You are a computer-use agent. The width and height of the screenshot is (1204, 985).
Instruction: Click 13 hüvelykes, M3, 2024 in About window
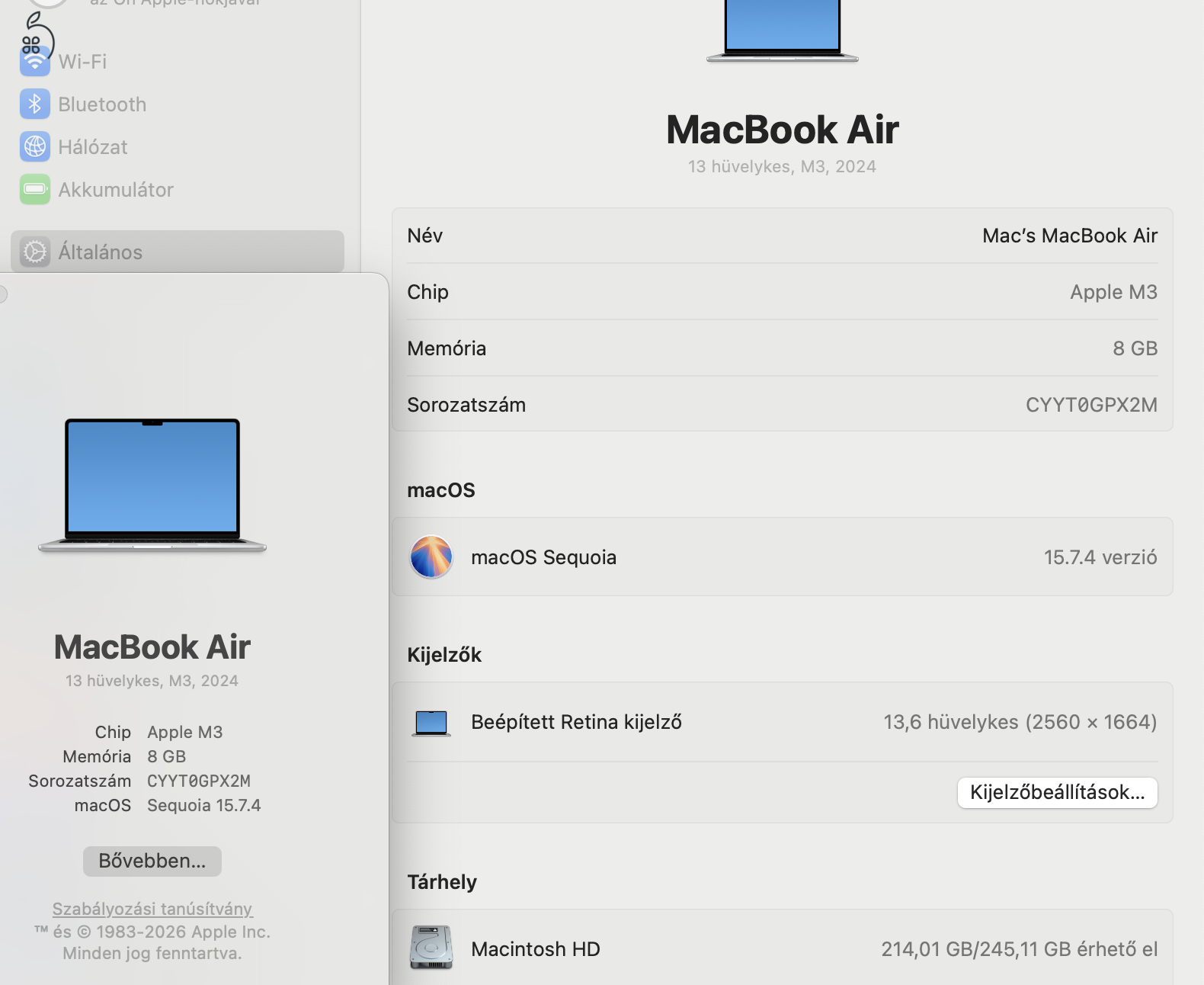152,681
